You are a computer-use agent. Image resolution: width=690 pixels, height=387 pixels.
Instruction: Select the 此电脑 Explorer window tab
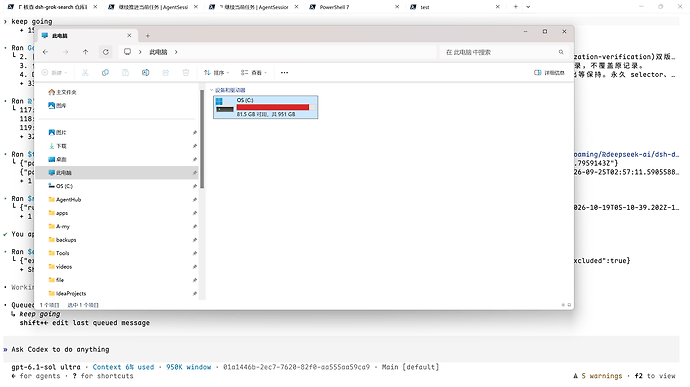pyautogui.click(x=87, y=36)
